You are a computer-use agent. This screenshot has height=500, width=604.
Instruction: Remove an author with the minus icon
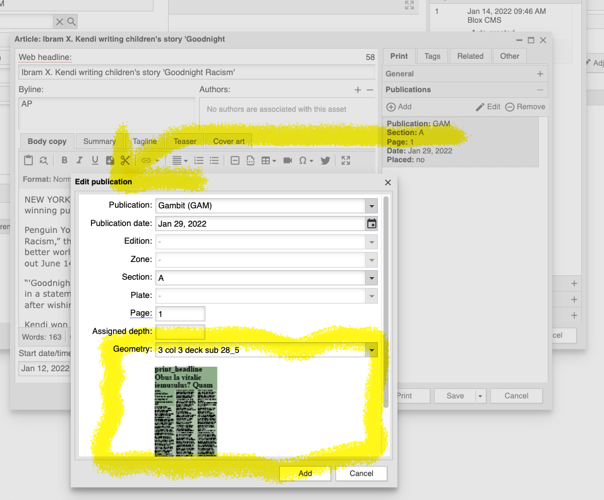(370, 90)
